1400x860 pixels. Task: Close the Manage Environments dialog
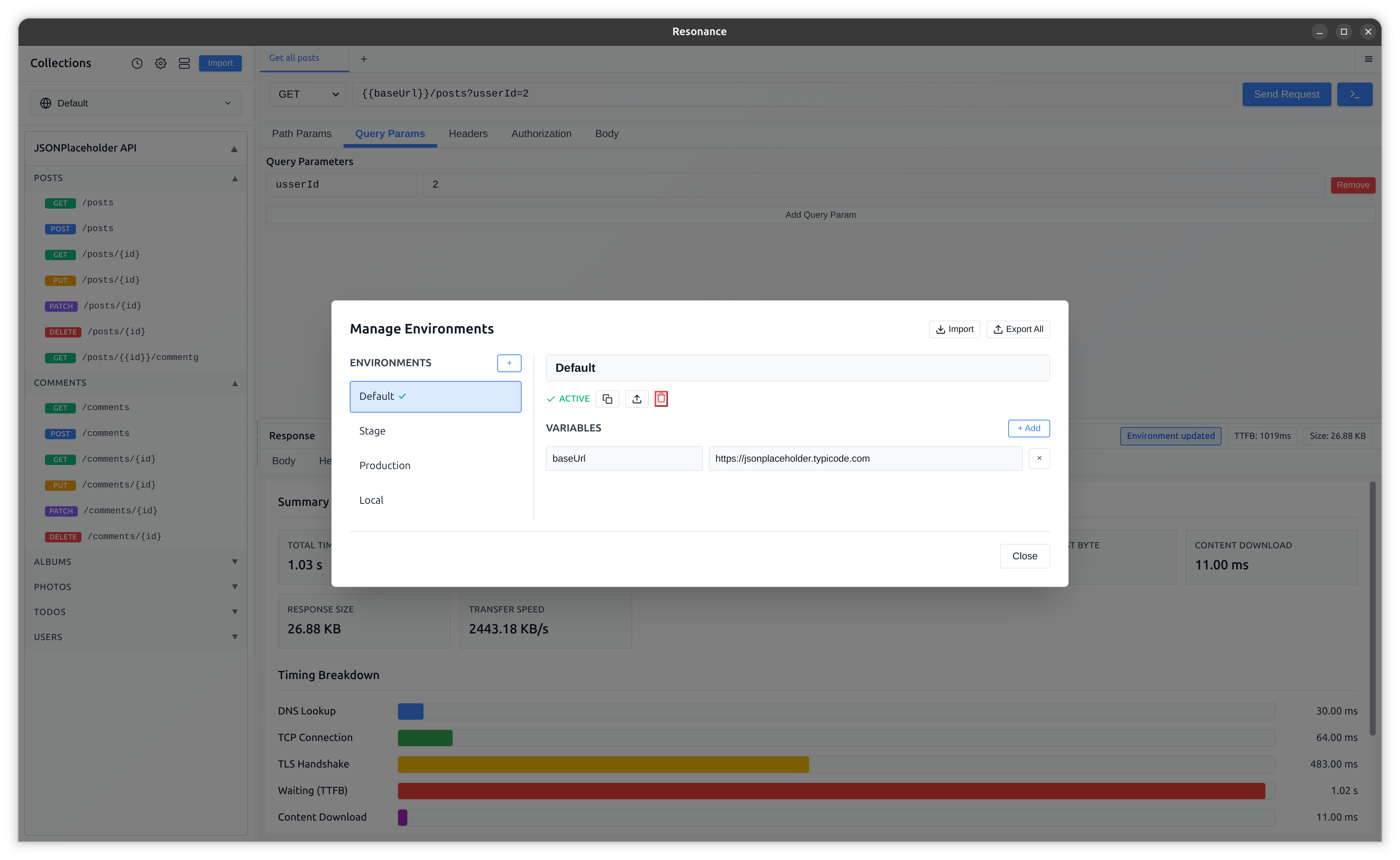[1024, 556]
